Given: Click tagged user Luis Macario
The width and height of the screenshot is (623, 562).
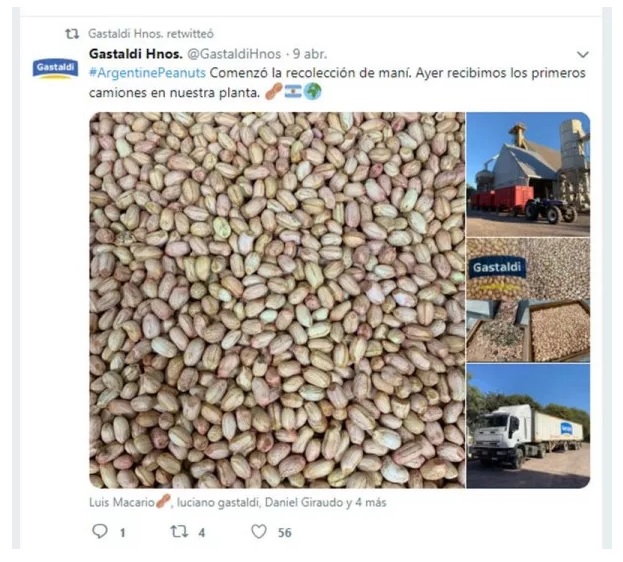Looking at the screenshot, I should point(122,502).
